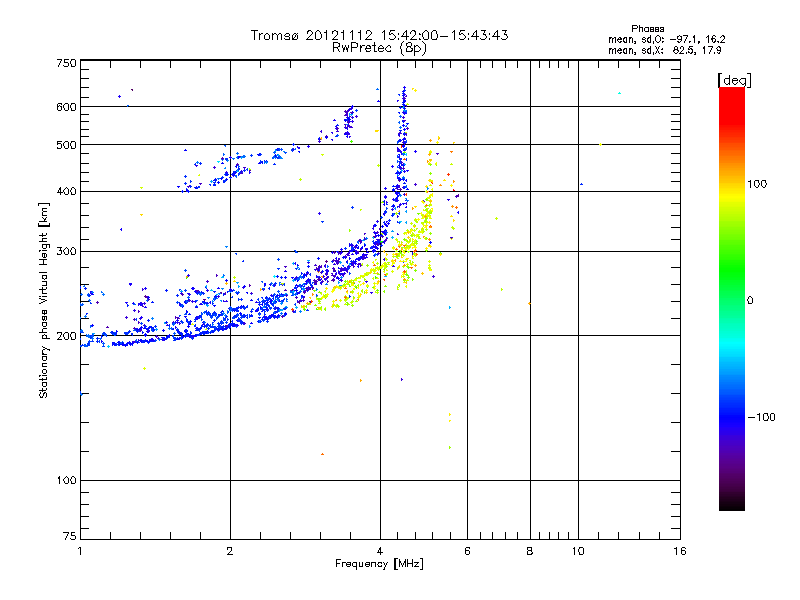Click the 'Stationary phase Virtual Height [km]' axis label

click(43, 300)
